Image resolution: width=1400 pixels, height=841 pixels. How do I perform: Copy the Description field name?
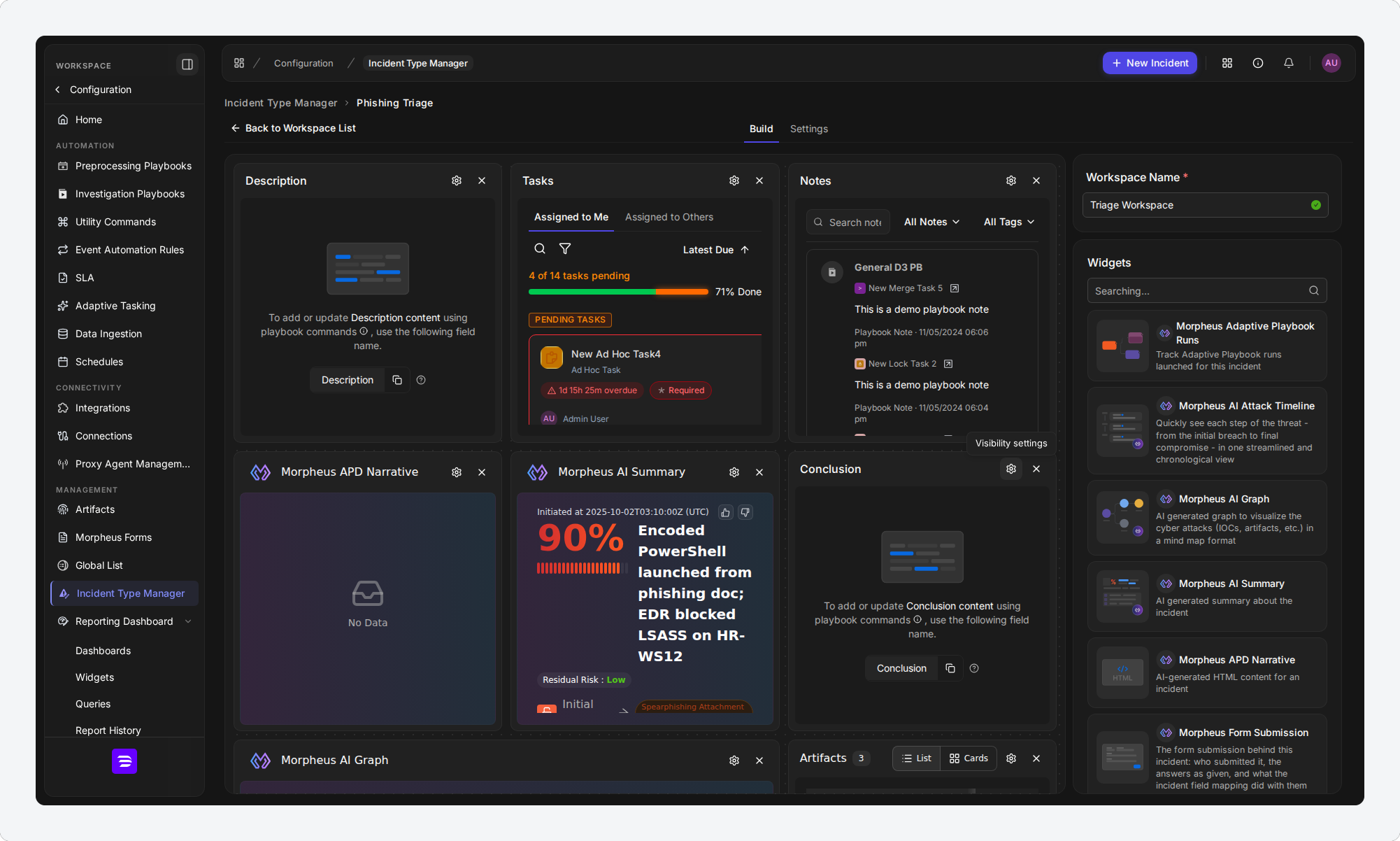coord(397,380)
